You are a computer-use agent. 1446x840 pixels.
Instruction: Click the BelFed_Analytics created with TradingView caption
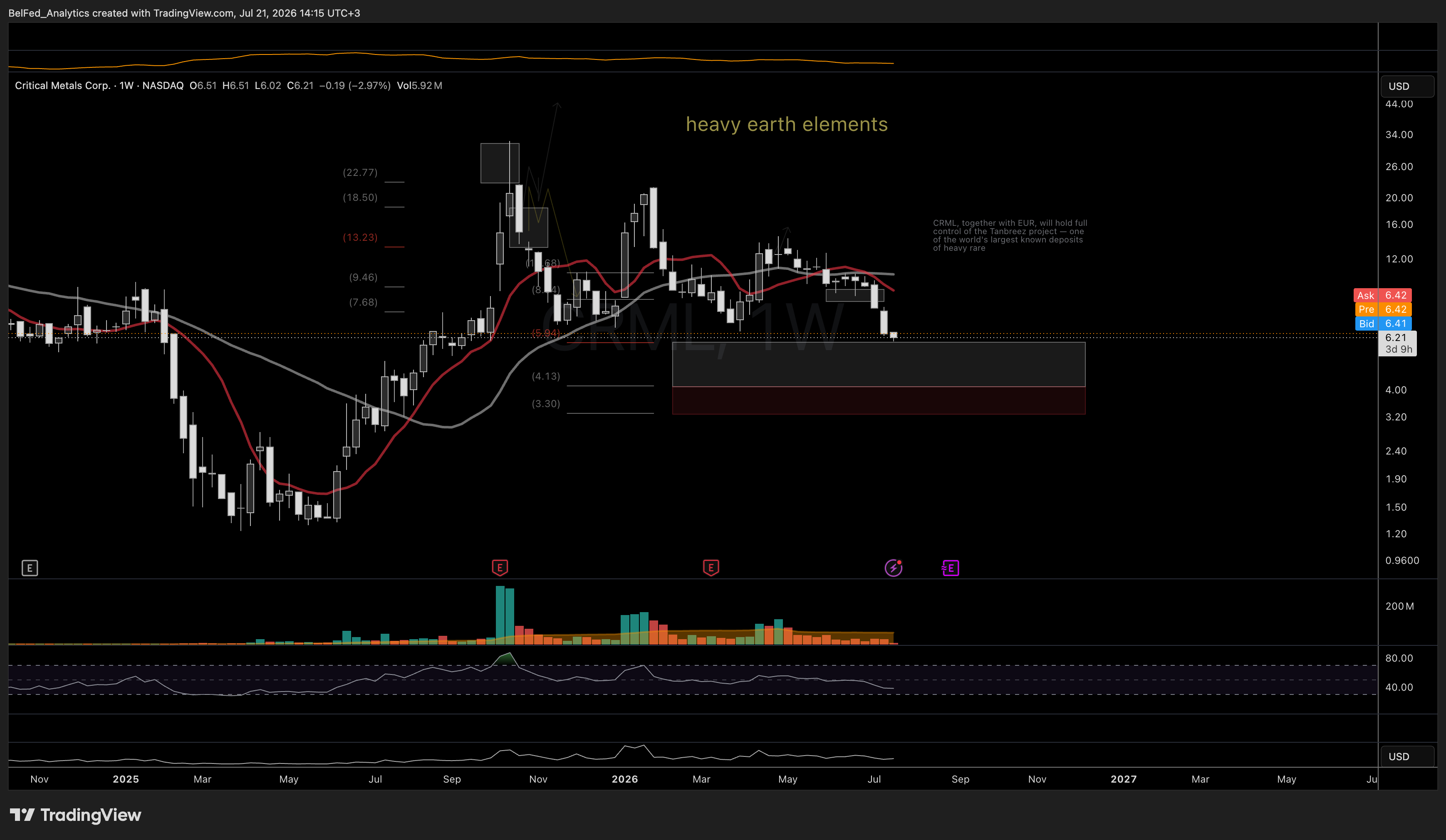(184, 12)
